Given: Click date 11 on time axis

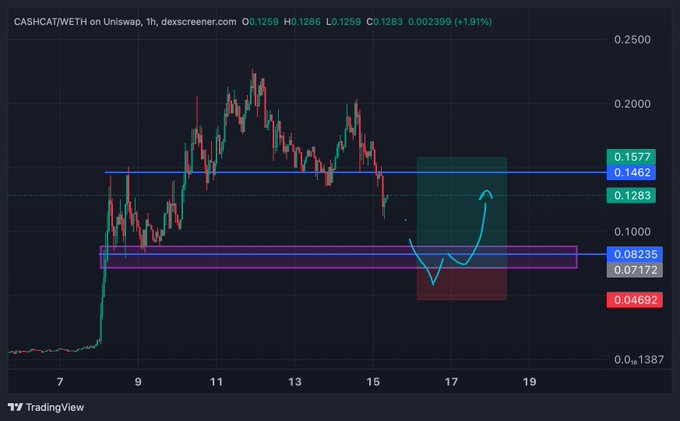Looking at the screenshot, I should (x=216, y=382).
